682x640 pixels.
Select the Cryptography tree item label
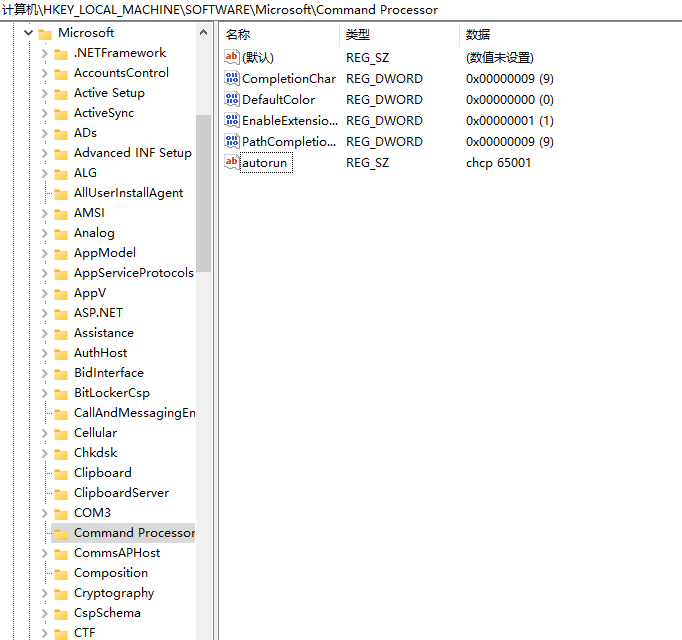tap(114, 593)
